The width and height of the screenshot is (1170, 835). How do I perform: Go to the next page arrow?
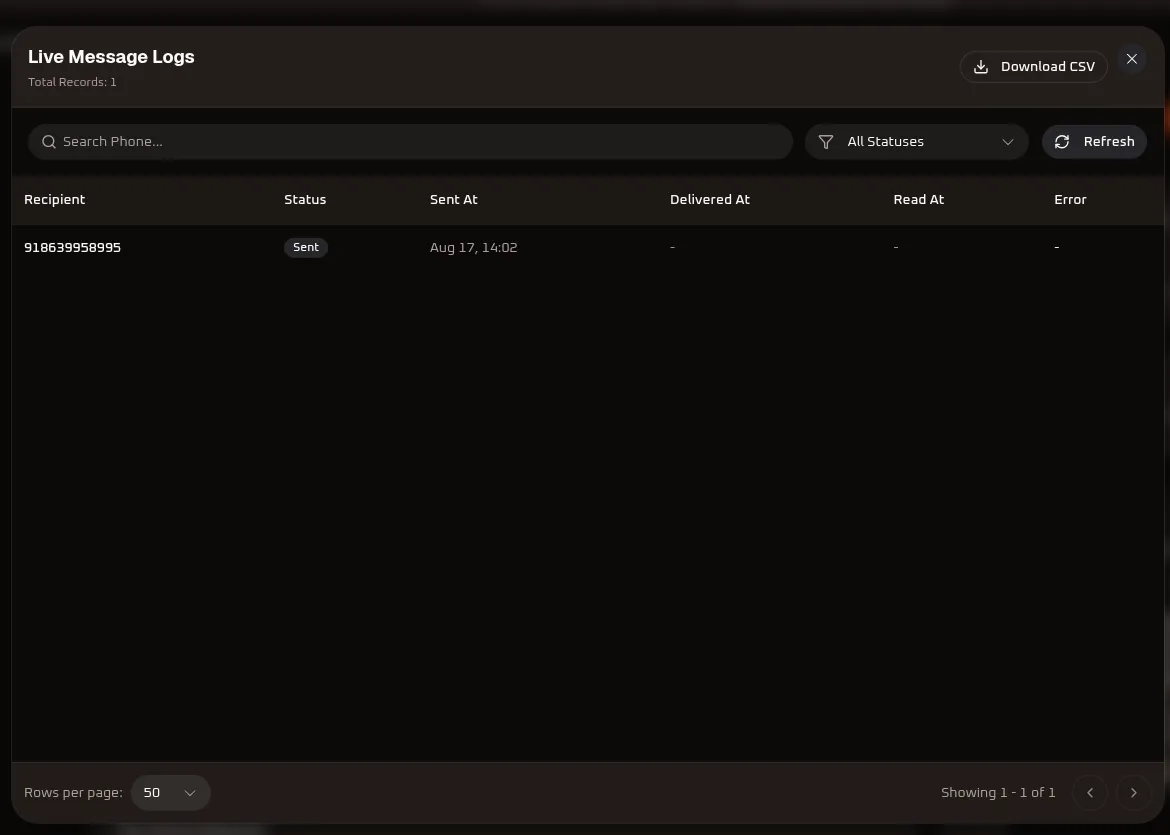(1133, 792)
